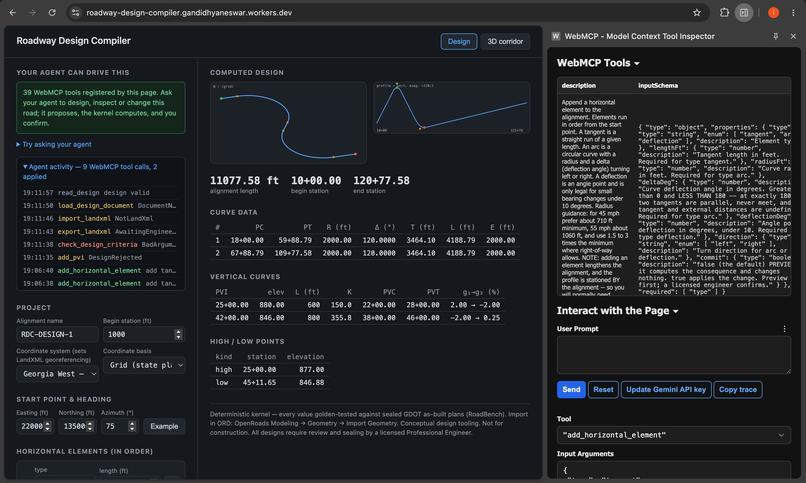Open User Prompt three-dot options

[x=784, y=329]
